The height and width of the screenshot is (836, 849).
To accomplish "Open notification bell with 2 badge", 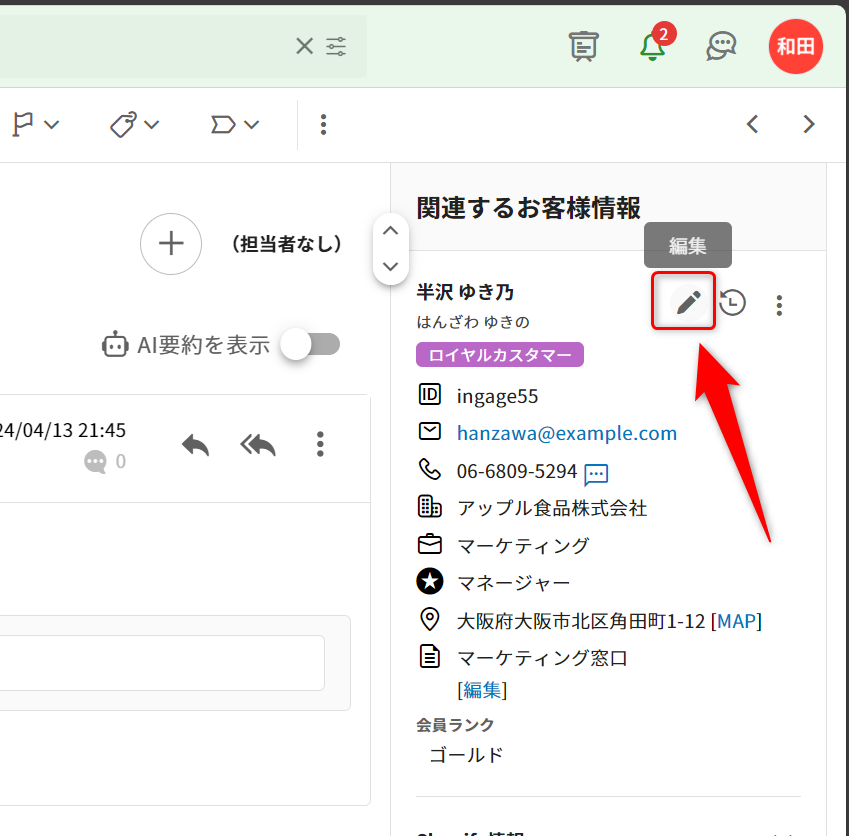I will (x=653, y=45).
